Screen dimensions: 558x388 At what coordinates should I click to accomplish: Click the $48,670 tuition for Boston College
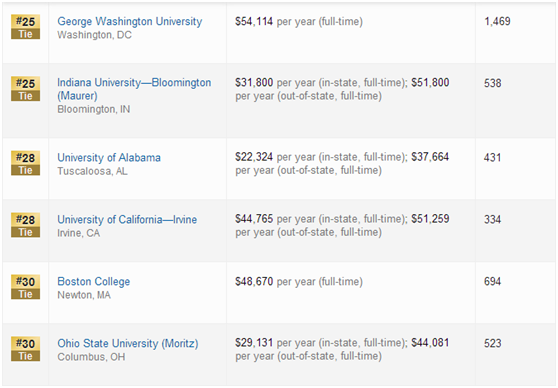[x=254, y=282]
